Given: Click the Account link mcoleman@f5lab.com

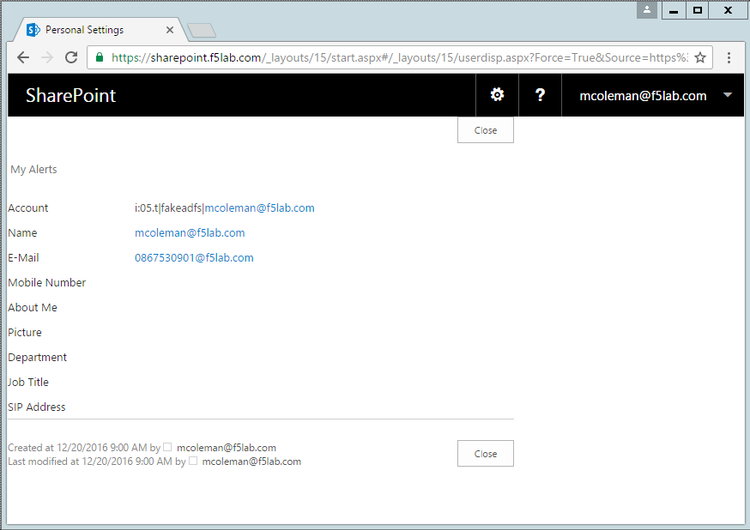Looking at the screenshot, I should click(x=259, y=208).
